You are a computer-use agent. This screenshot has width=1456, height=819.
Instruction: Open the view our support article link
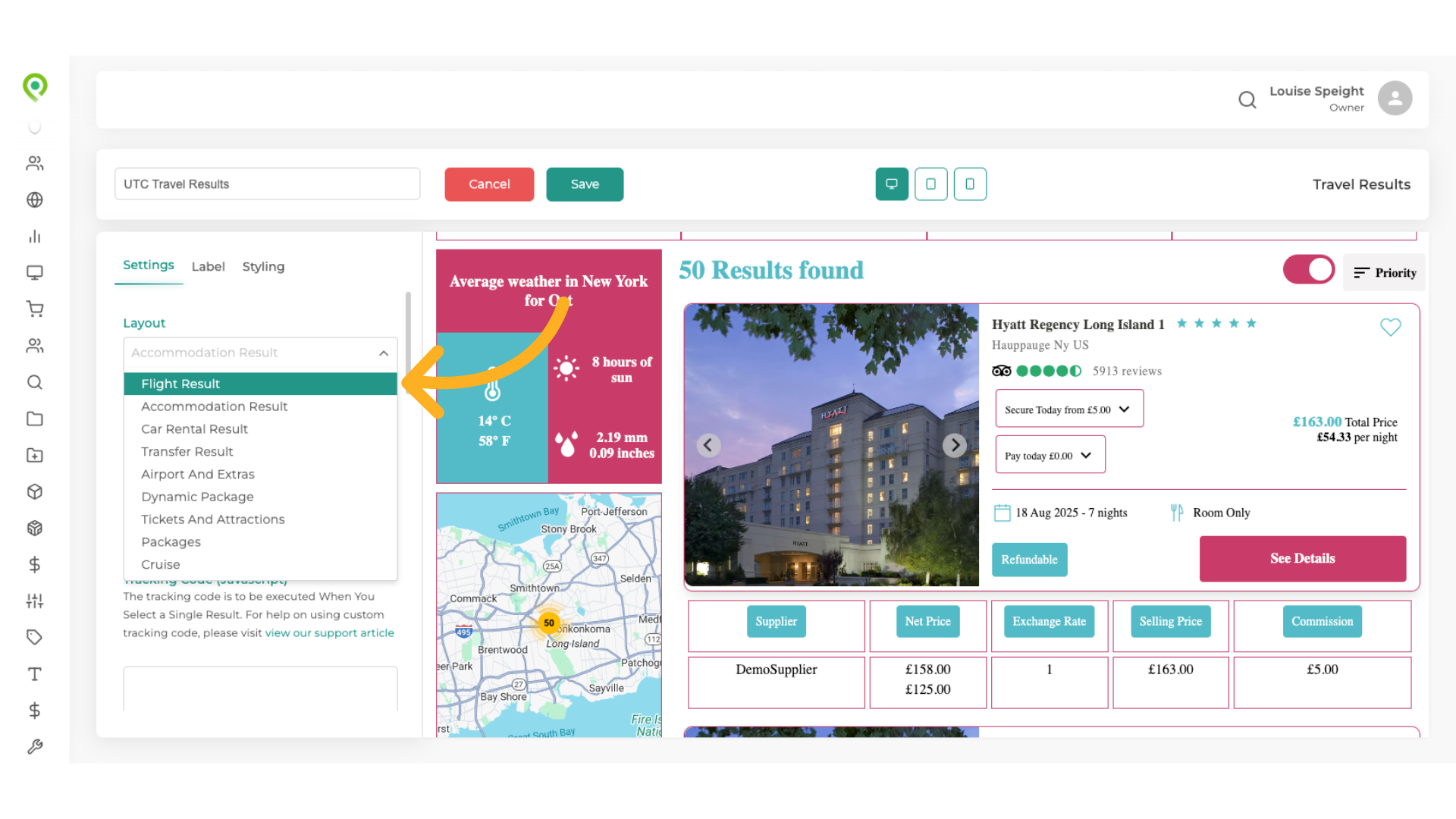(329, 632)
